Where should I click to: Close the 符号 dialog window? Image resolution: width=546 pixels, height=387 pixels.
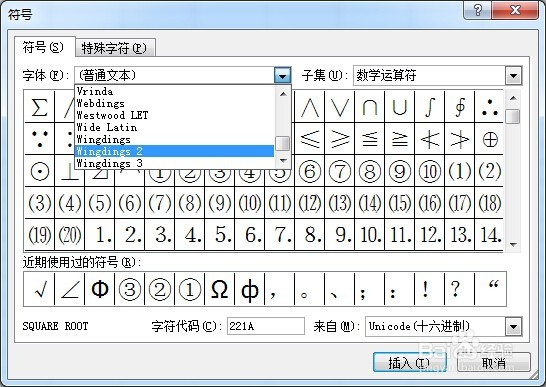click(516, 10)
